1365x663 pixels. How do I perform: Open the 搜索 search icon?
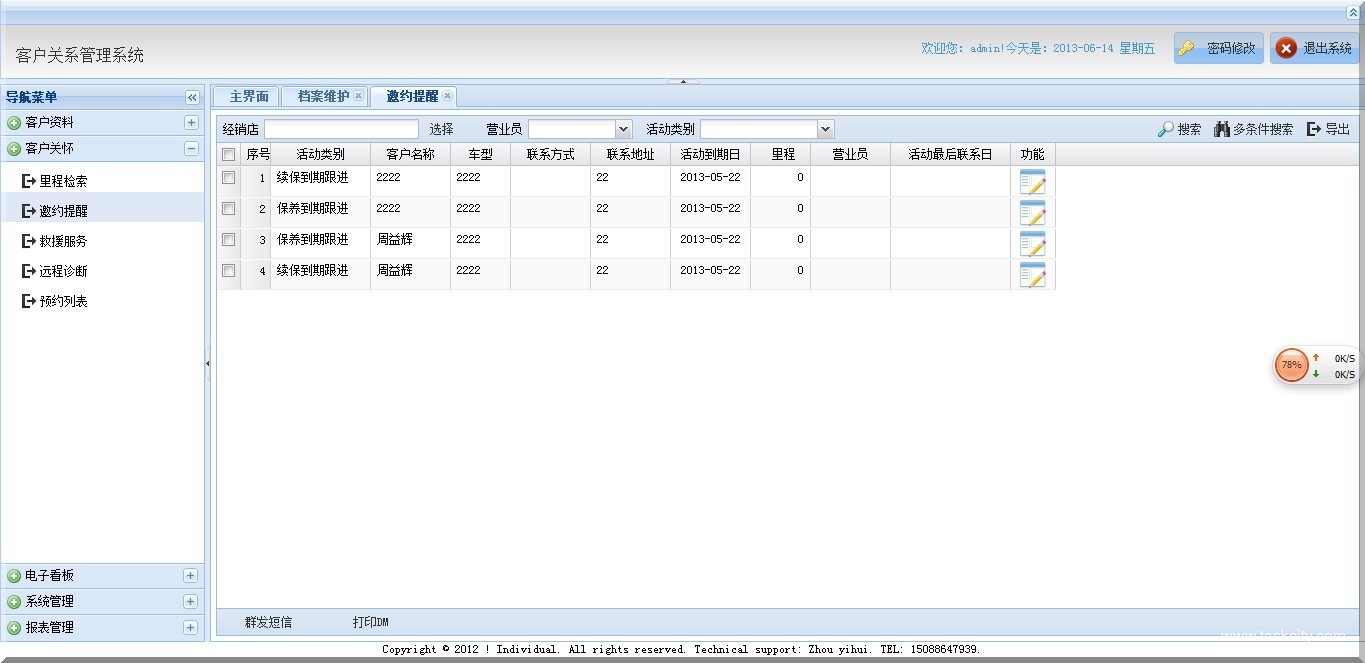coord(1165,128)
